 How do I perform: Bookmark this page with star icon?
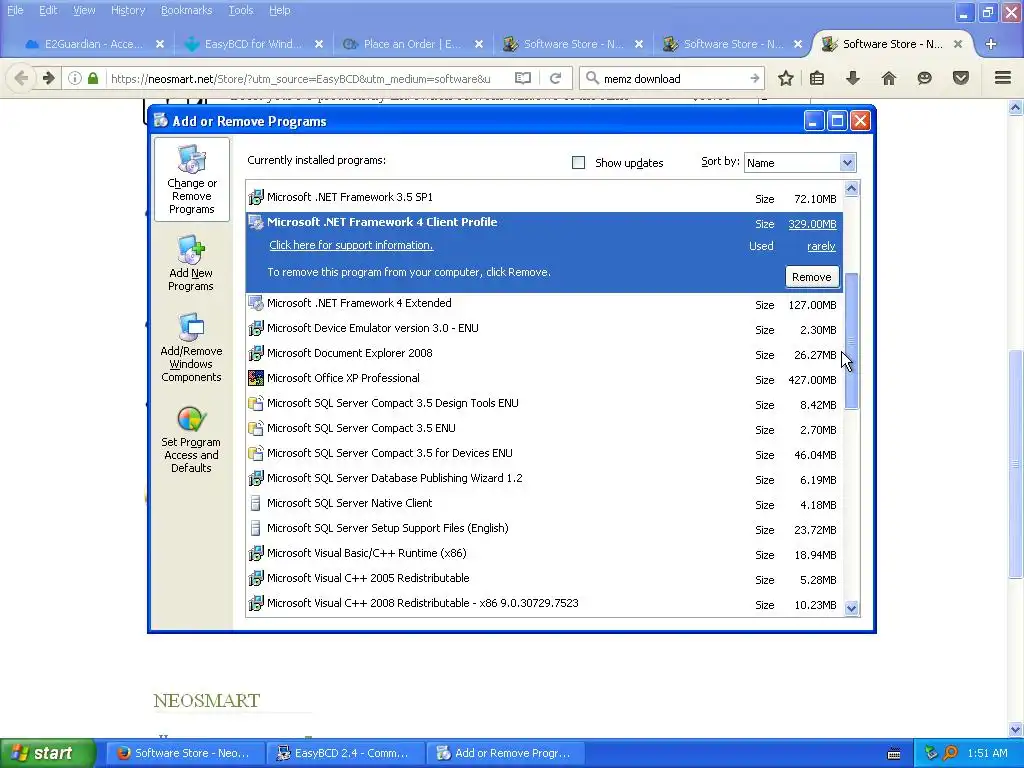[786, 78]
